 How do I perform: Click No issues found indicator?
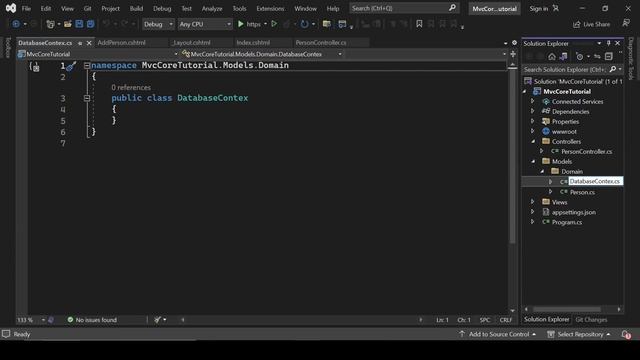92,320
